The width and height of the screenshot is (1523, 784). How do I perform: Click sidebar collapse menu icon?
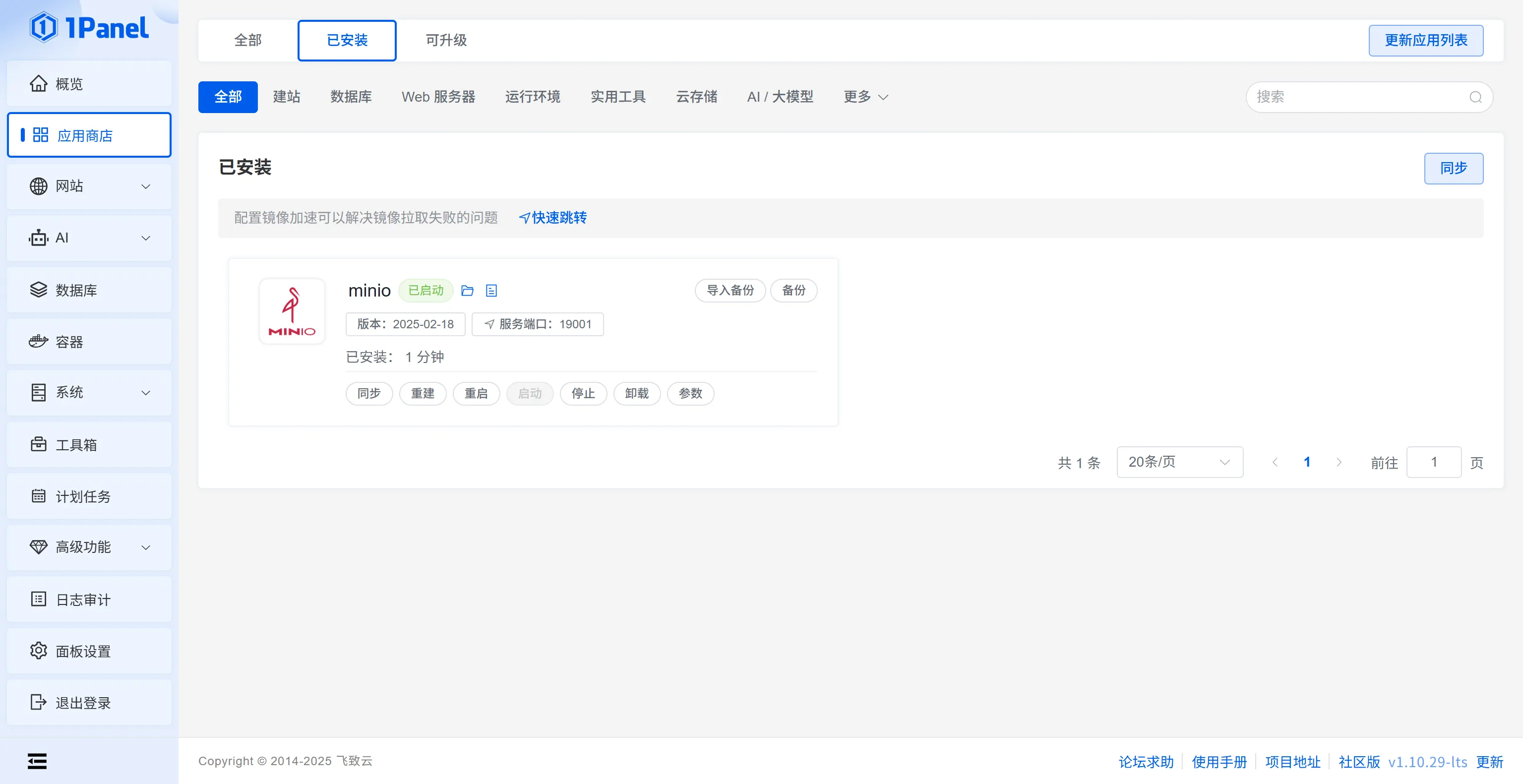[37, 761]
